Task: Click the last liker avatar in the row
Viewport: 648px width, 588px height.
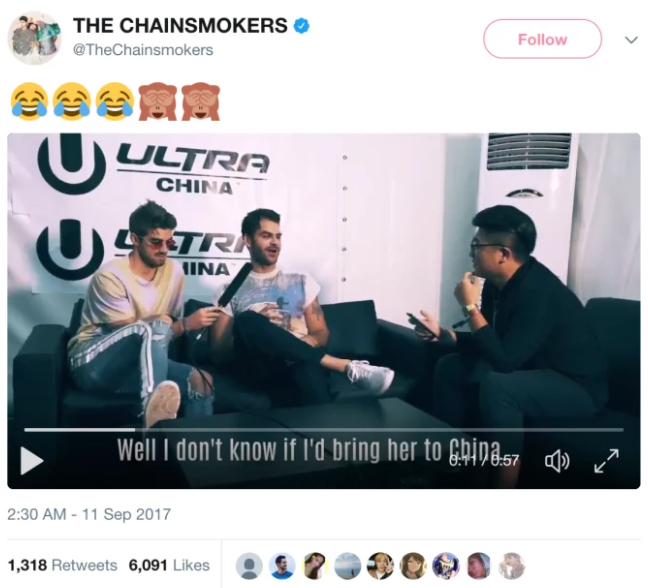Action: pyautogui.click(x=512, y=566)
